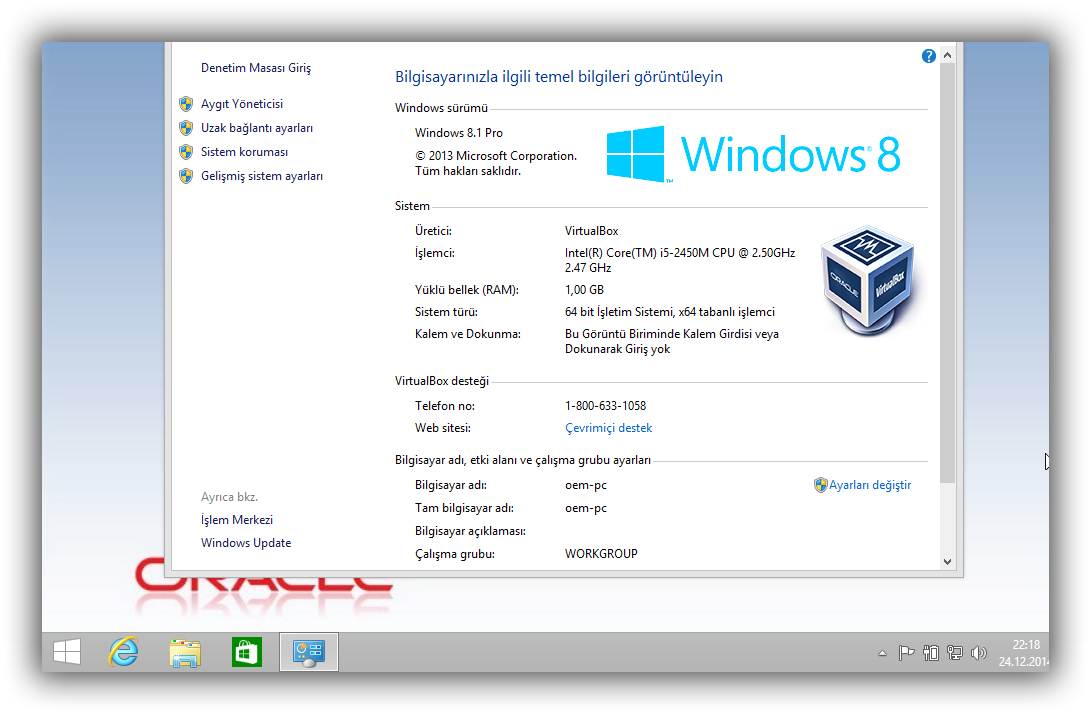The height and width of the screenshot is (714, 1091).
Task: Click the shield icon beside Uzak bağlantı ayarları
Action: click(x=186, y=128)
